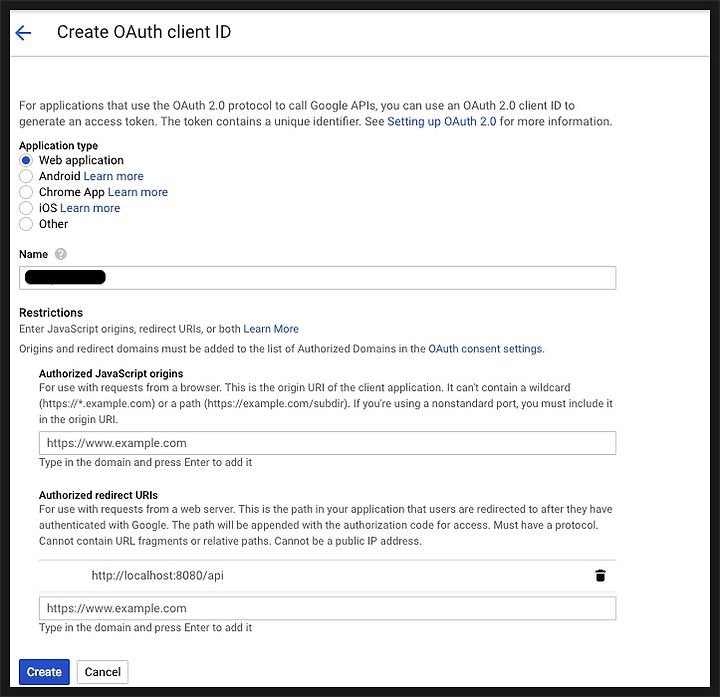Focus the Authorized JavaScript origins input field

(327, 443)
